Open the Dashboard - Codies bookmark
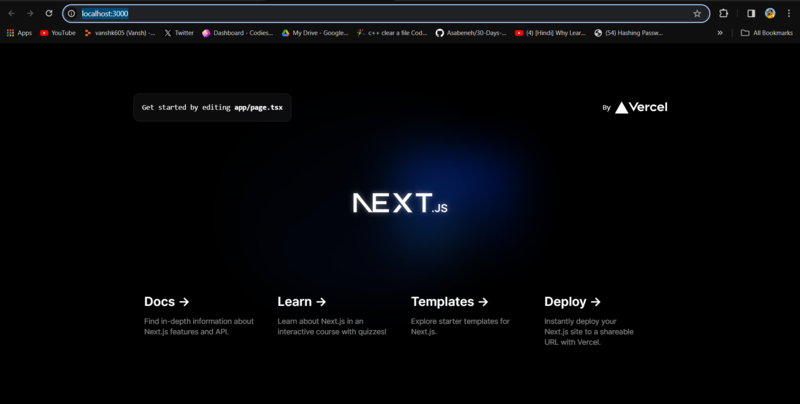The width and height of the screenshot is (800, 404). click(238, 33)
